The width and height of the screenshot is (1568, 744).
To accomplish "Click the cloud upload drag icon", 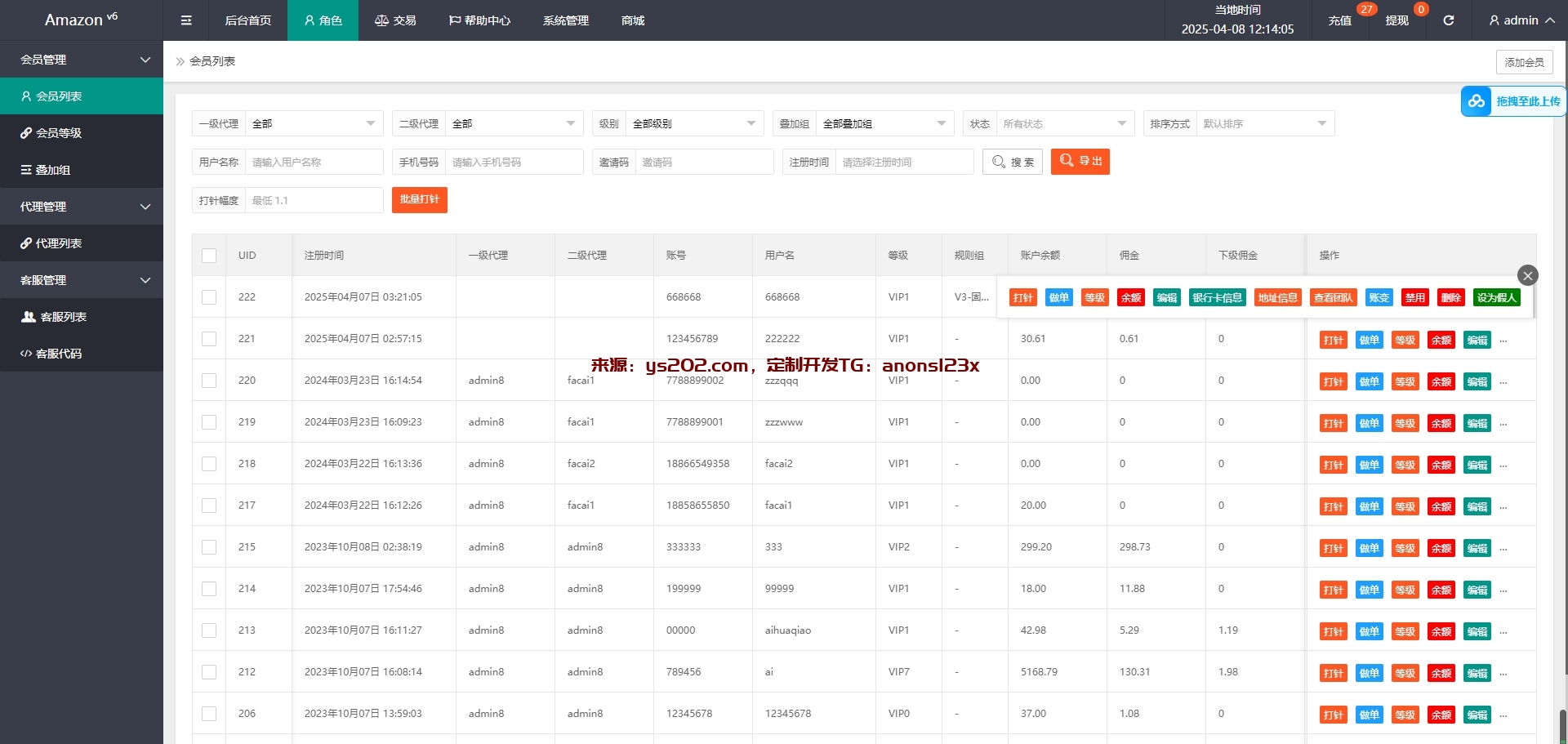I will coord(1477,101).
